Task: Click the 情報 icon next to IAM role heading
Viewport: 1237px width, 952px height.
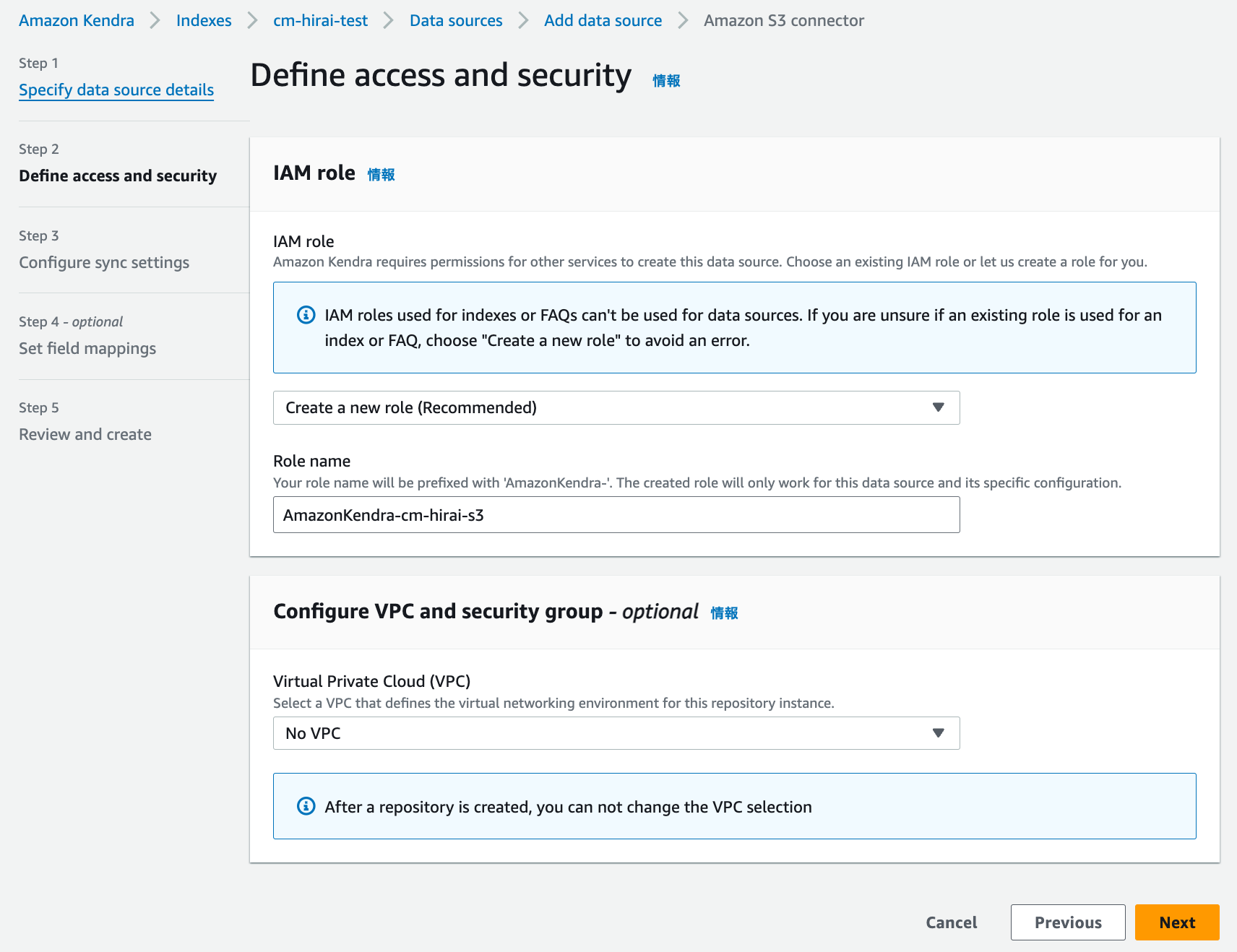Action: coord(382,174)
